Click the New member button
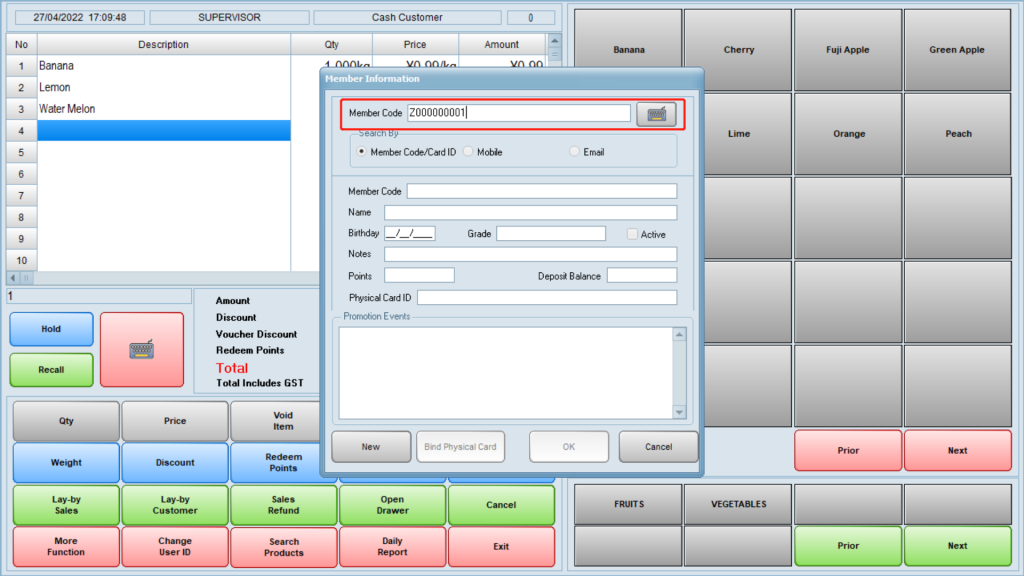 click(371, 447)
